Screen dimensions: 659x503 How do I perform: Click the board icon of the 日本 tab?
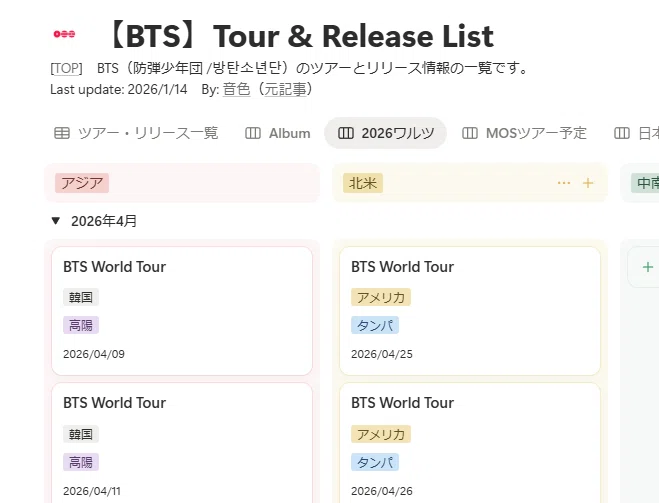point(622,133)
